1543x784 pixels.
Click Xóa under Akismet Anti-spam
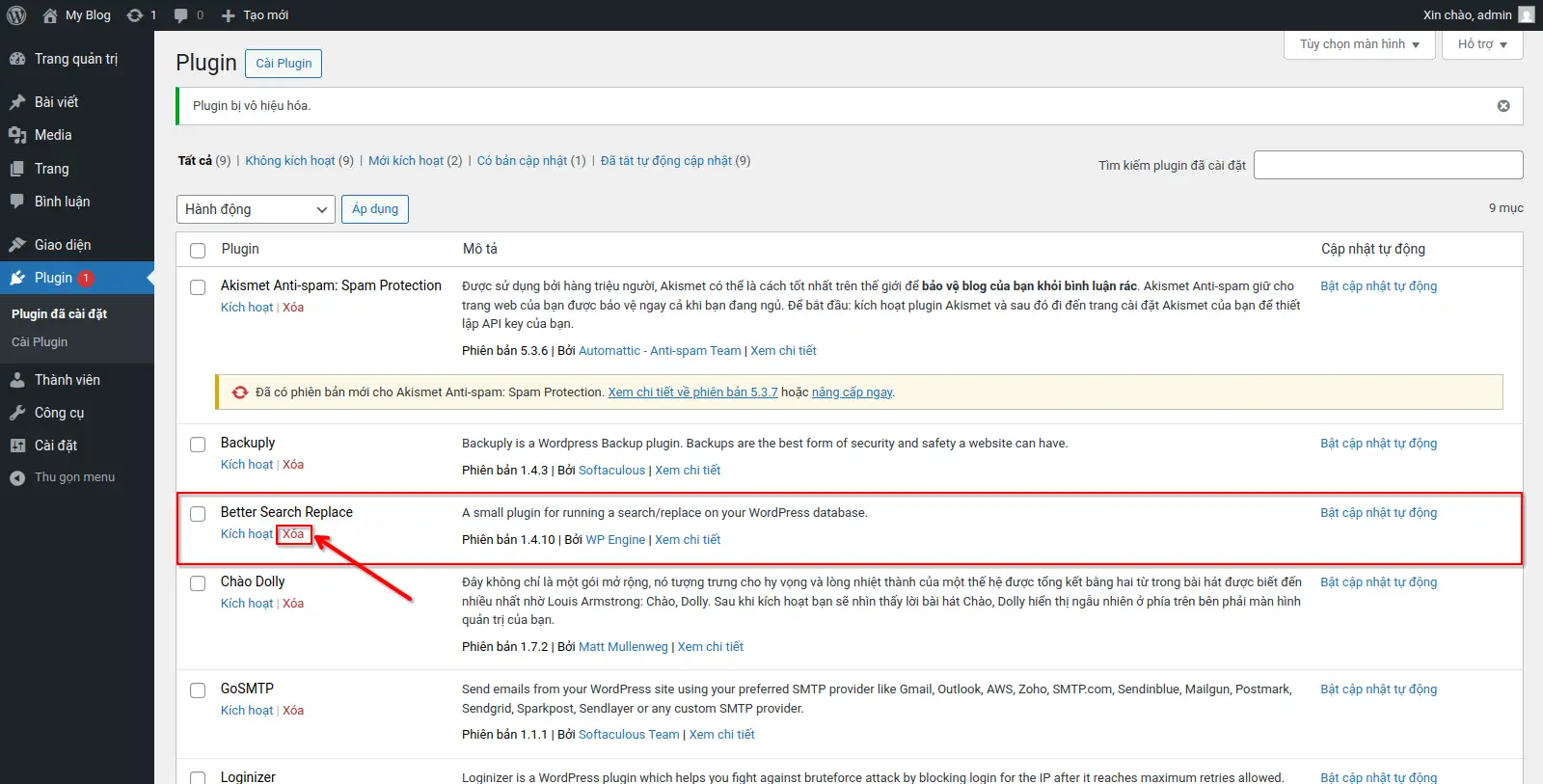pyautogui.click(x=293, y=308)
